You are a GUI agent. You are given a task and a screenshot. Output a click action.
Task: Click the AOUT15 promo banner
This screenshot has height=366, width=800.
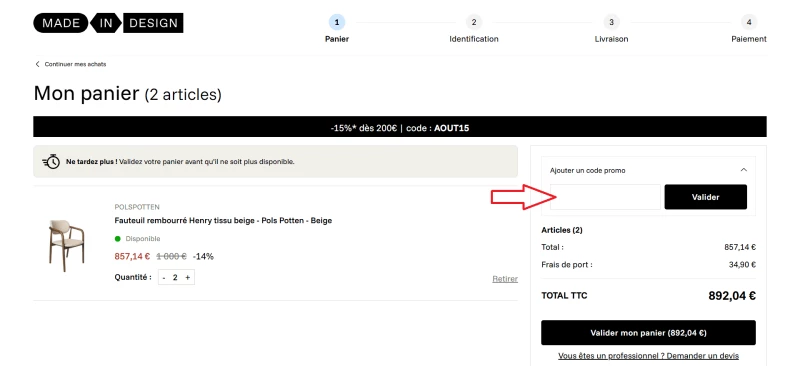click(x=399, y=127)
